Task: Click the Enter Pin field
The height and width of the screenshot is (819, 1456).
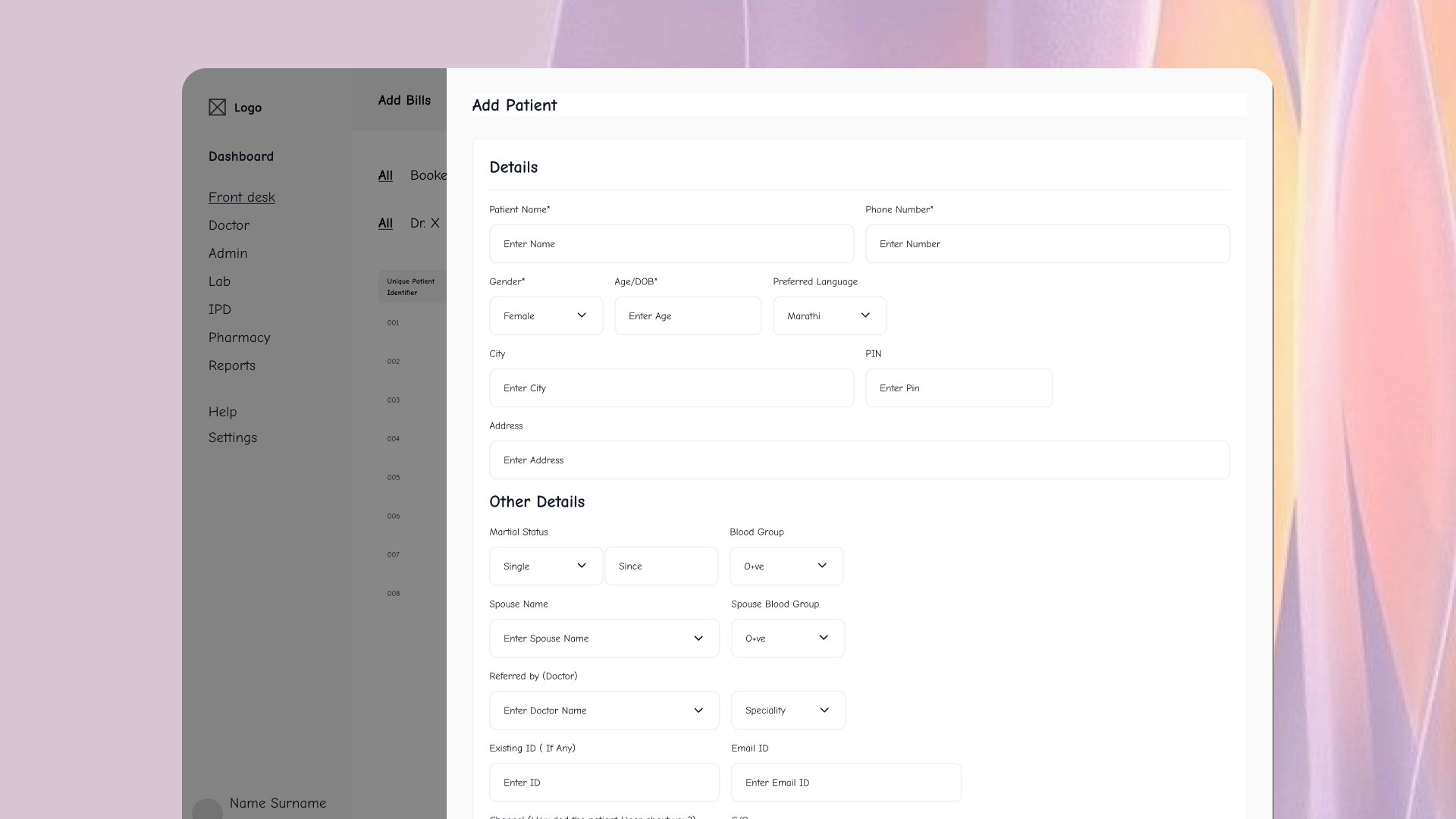Action: pyautogui.click(x=958, y=388)
